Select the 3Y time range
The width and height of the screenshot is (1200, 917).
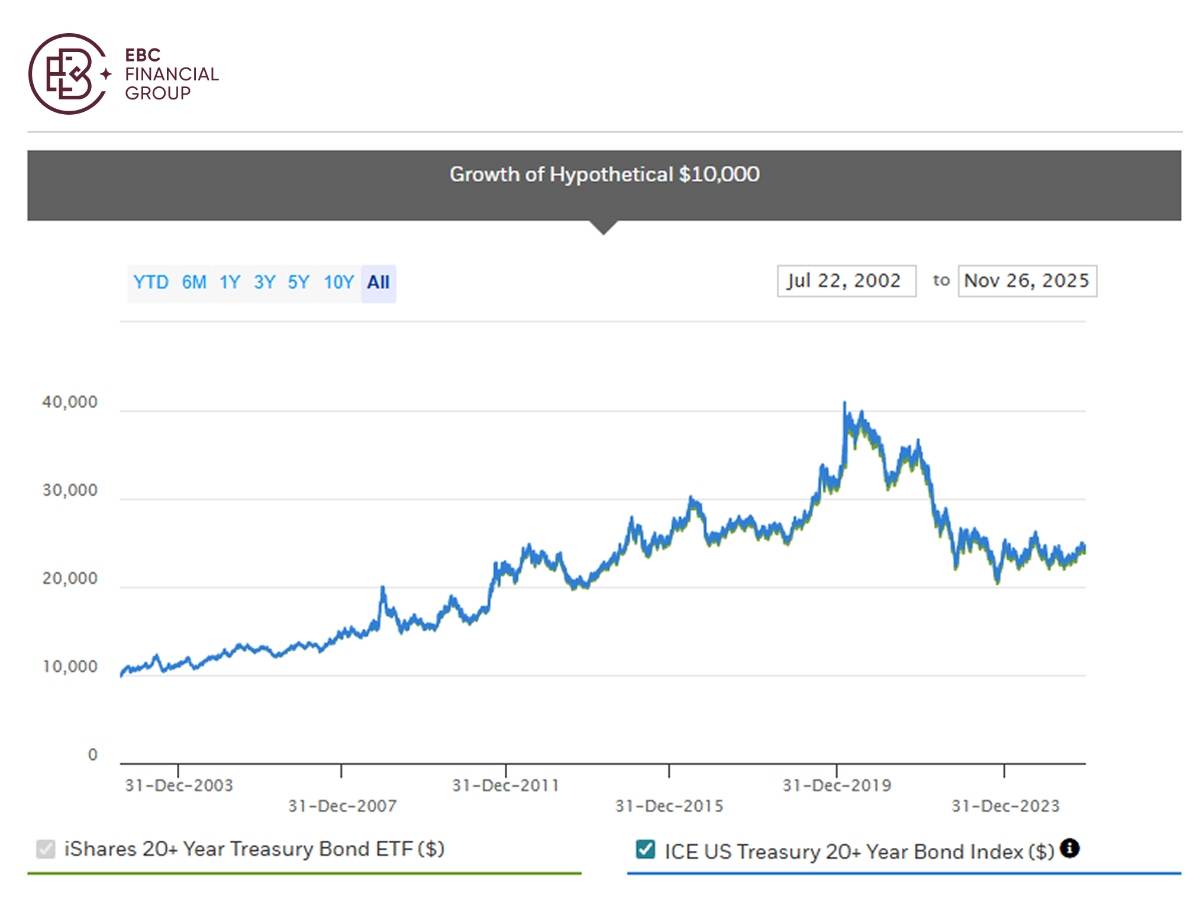point(264,283)
